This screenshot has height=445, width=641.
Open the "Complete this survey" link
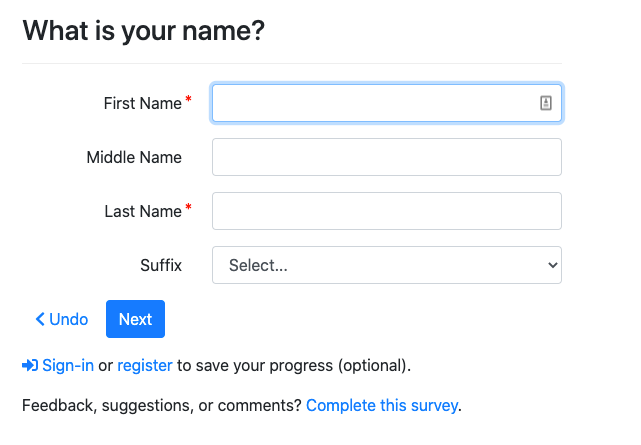(x=382, y=405)
